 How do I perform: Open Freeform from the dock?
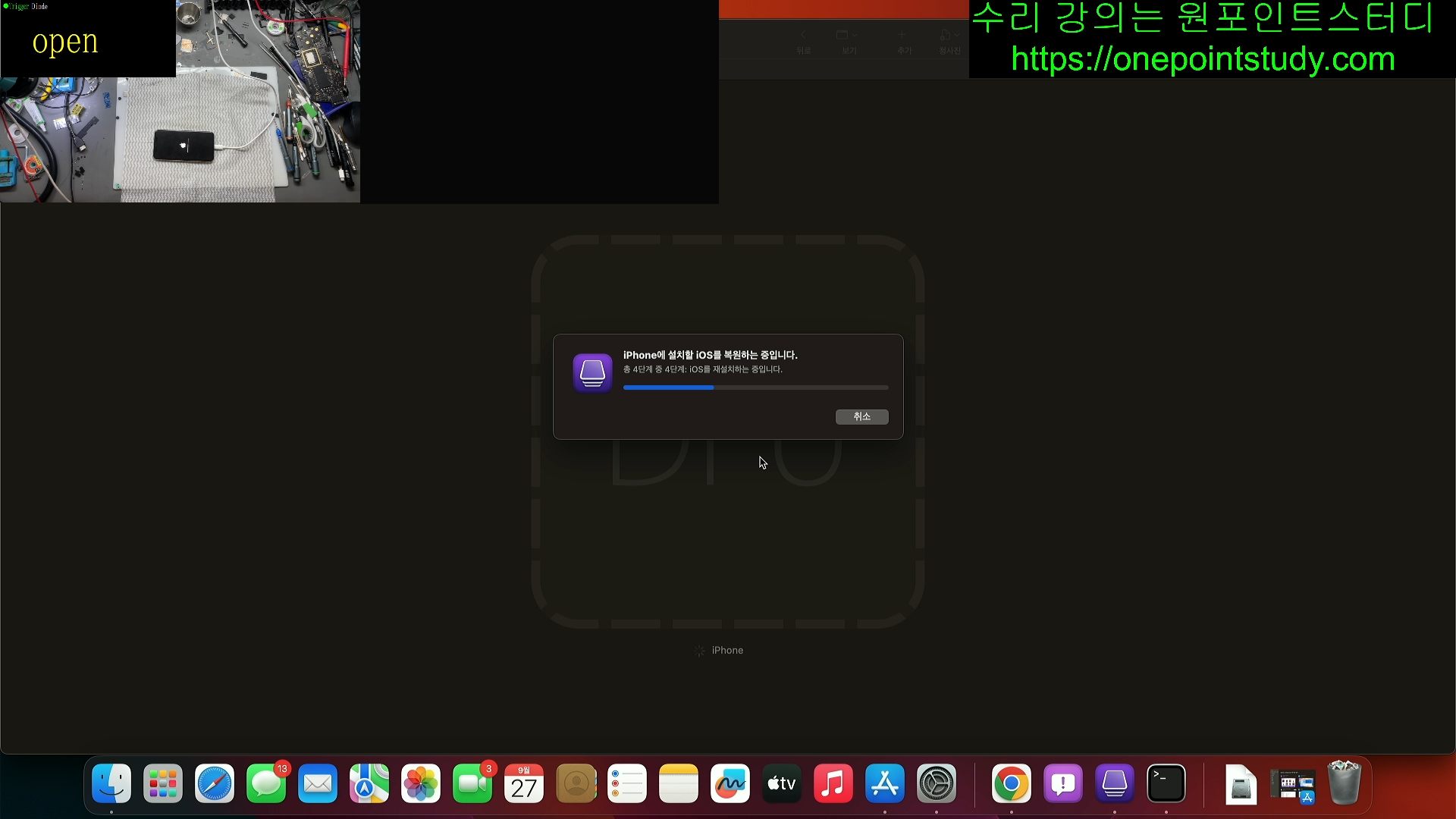[730, 783]
